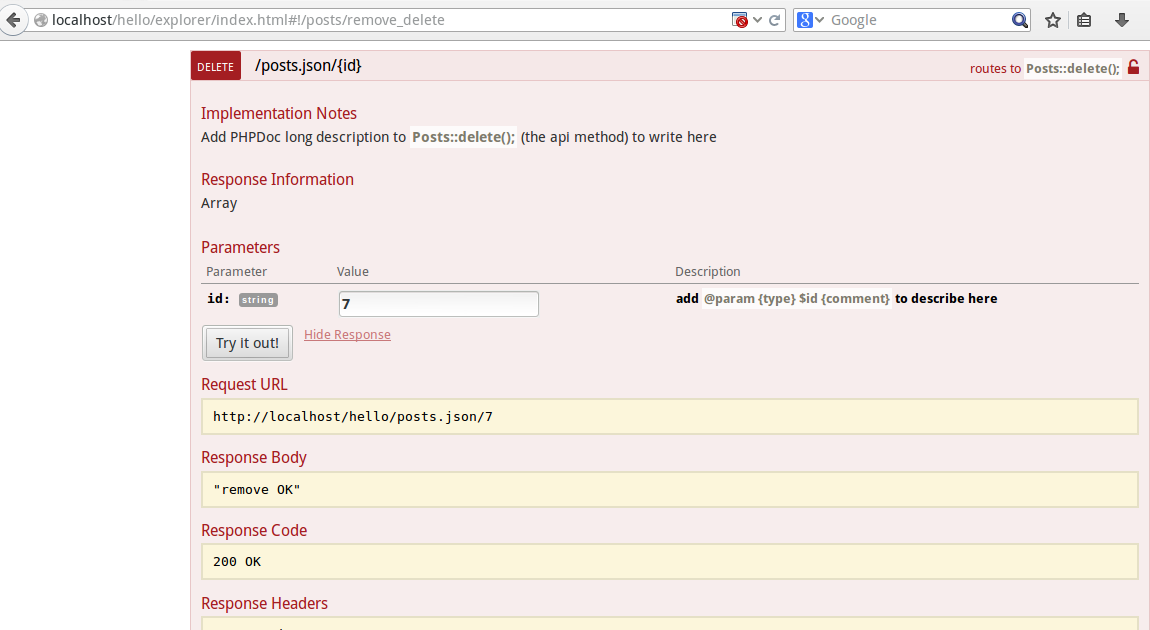Image resolution: width=1150 pixels, height=630 pixels.
Task: Click the open padlock icon
Action: coord(1133,67)
